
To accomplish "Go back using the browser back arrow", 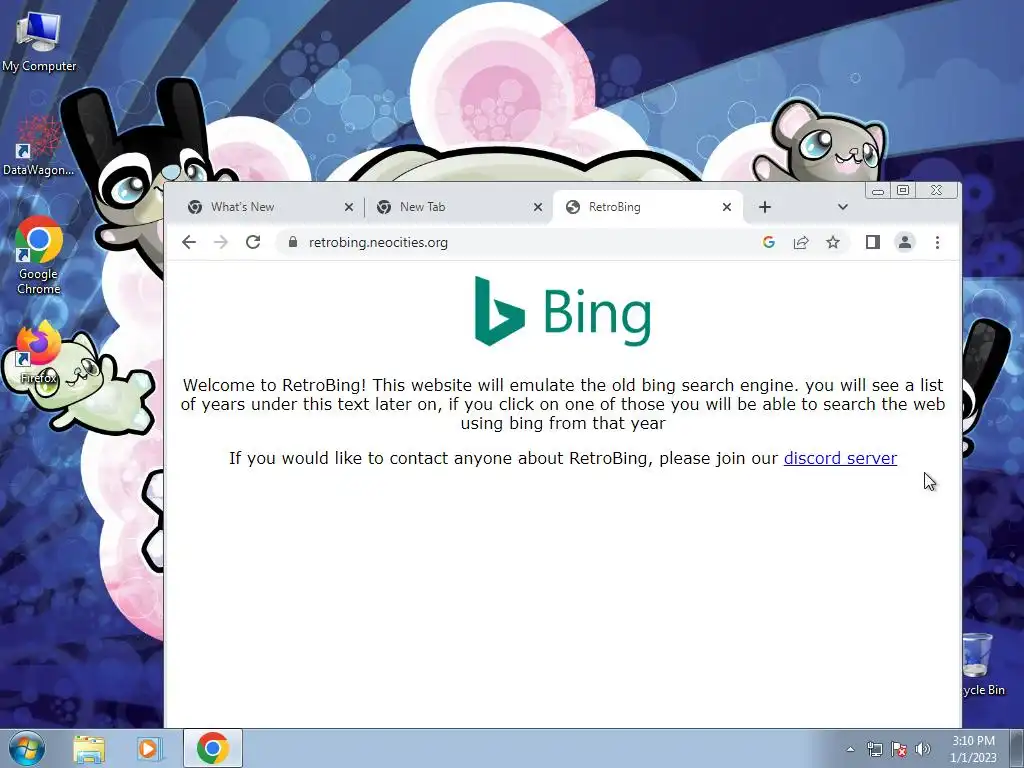I will [x=189, y=242].
